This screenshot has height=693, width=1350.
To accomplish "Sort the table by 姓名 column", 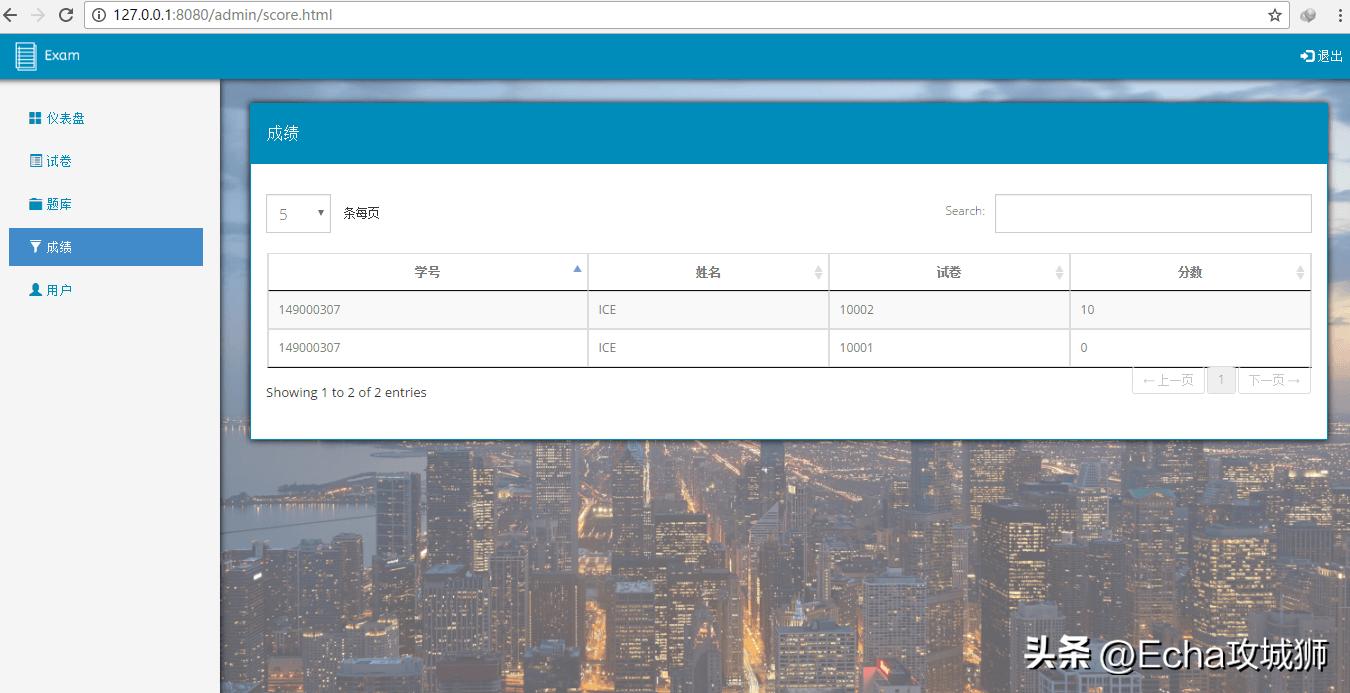I will pos(708,272).
